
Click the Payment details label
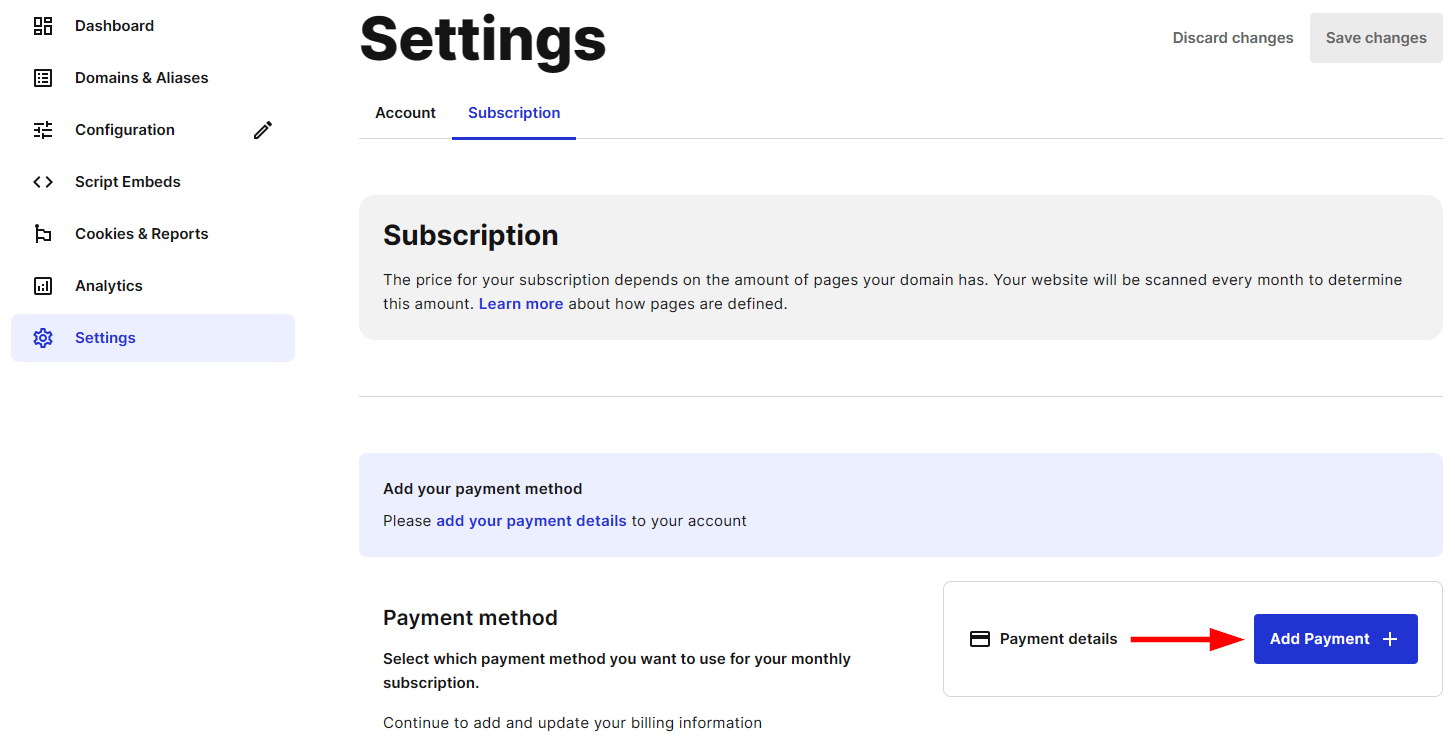tap(1057, 638)
